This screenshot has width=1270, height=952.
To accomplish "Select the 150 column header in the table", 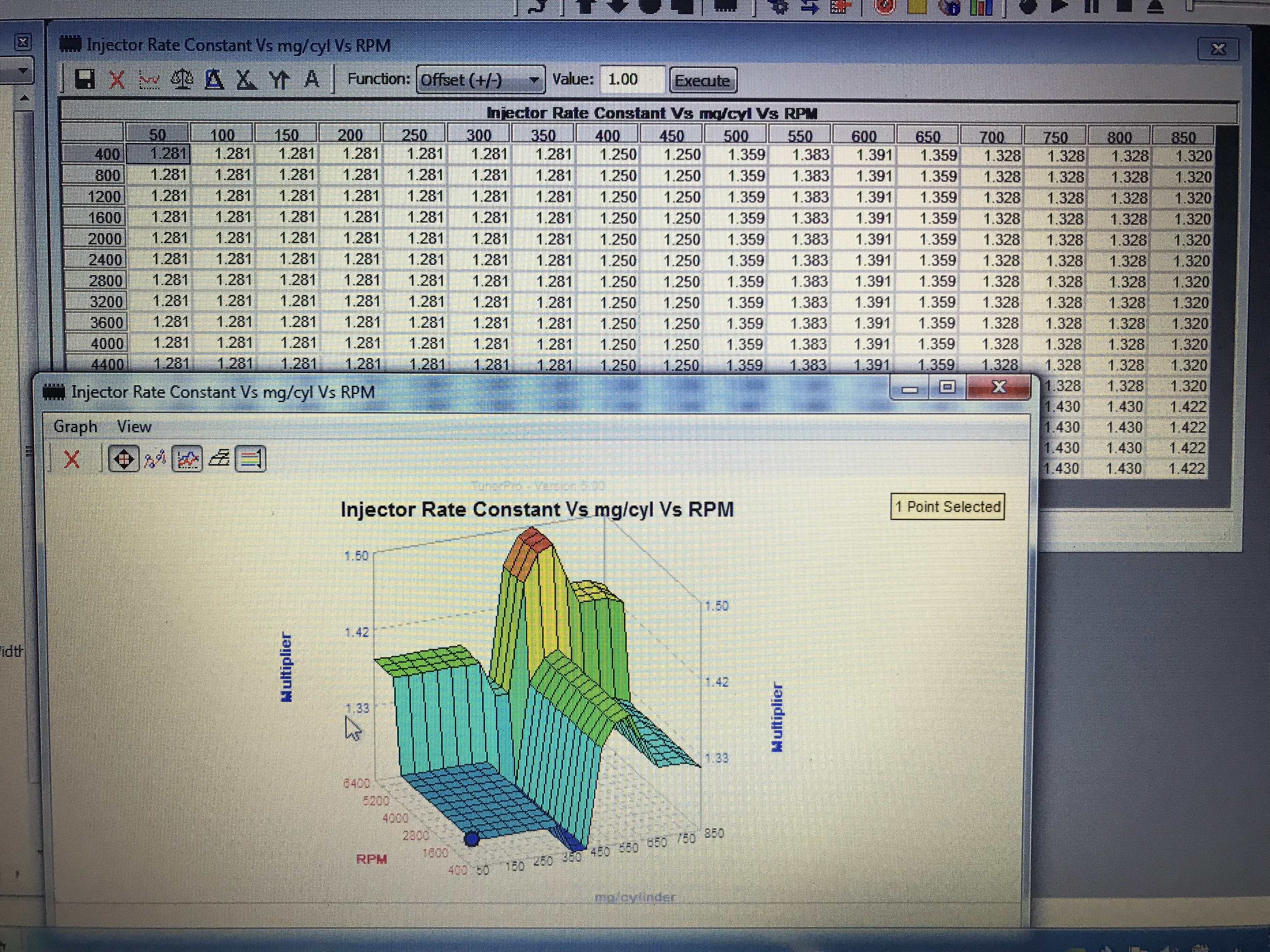I will pos(286,135).
